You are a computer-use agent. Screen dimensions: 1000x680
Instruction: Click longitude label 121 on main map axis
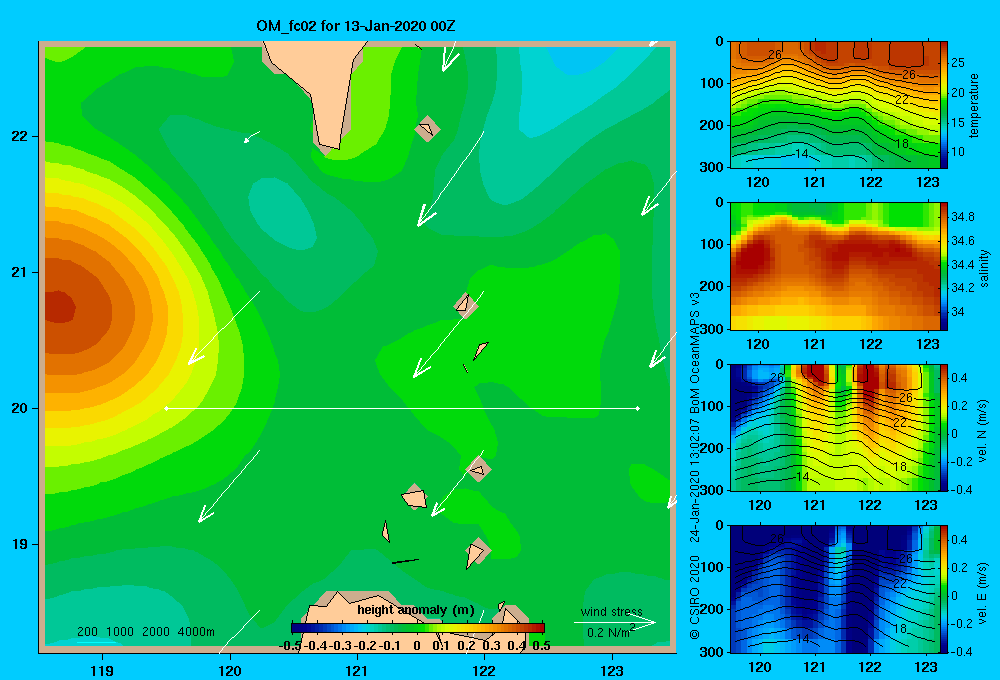tap(357, 670)
